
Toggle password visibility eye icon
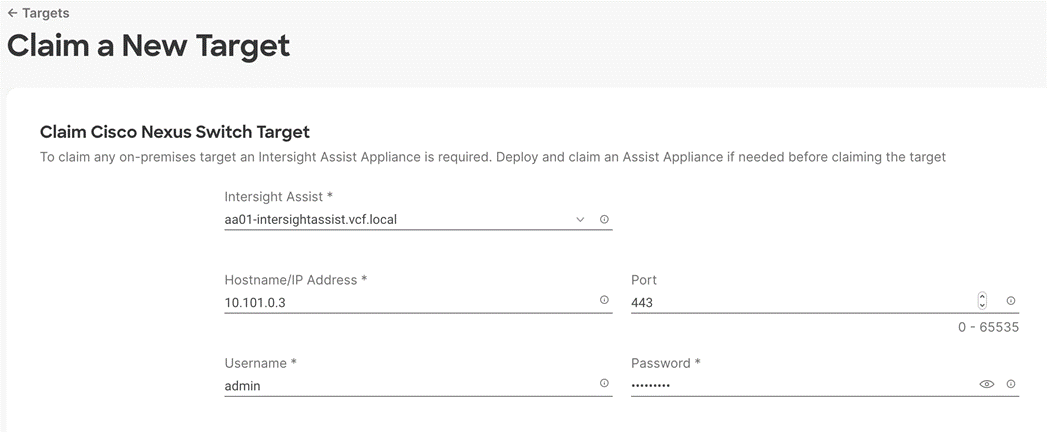click(x=987, y=384)
